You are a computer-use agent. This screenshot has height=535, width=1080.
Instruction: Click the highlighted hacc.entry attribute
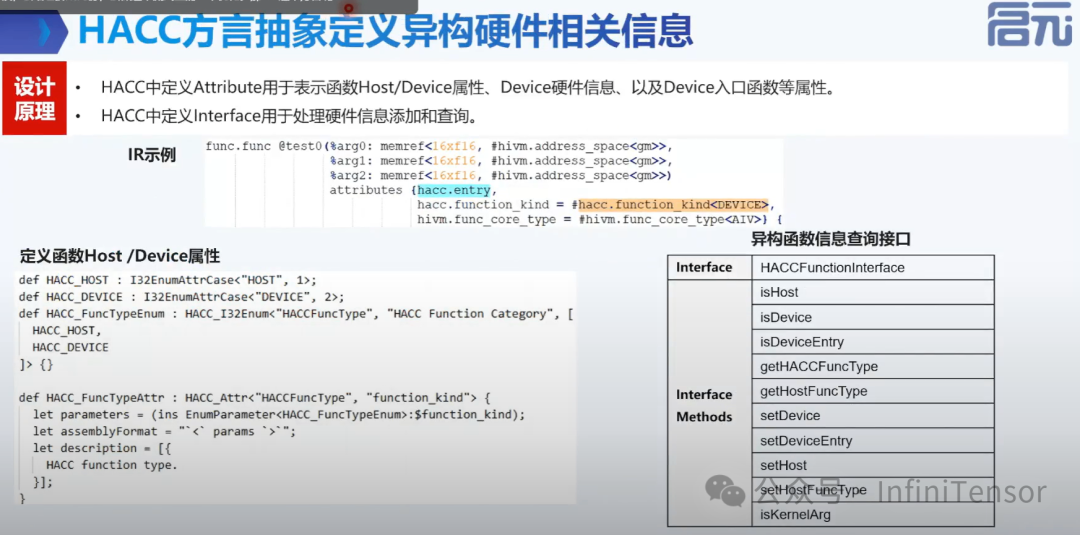tap(453, 190)
